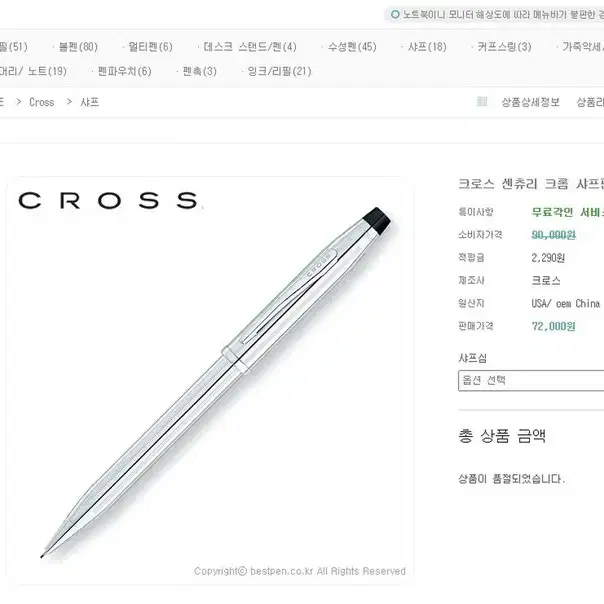Click the green circle notice icon
The width and height of the screenshot is (604, 604).
pyautogui.click(x=395, y=15)
